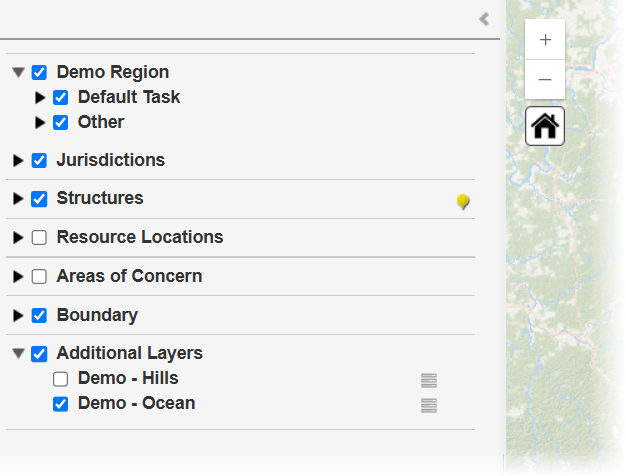The image size is (626, 476).
Task: Select the Other label
Action: click(101, 122)
